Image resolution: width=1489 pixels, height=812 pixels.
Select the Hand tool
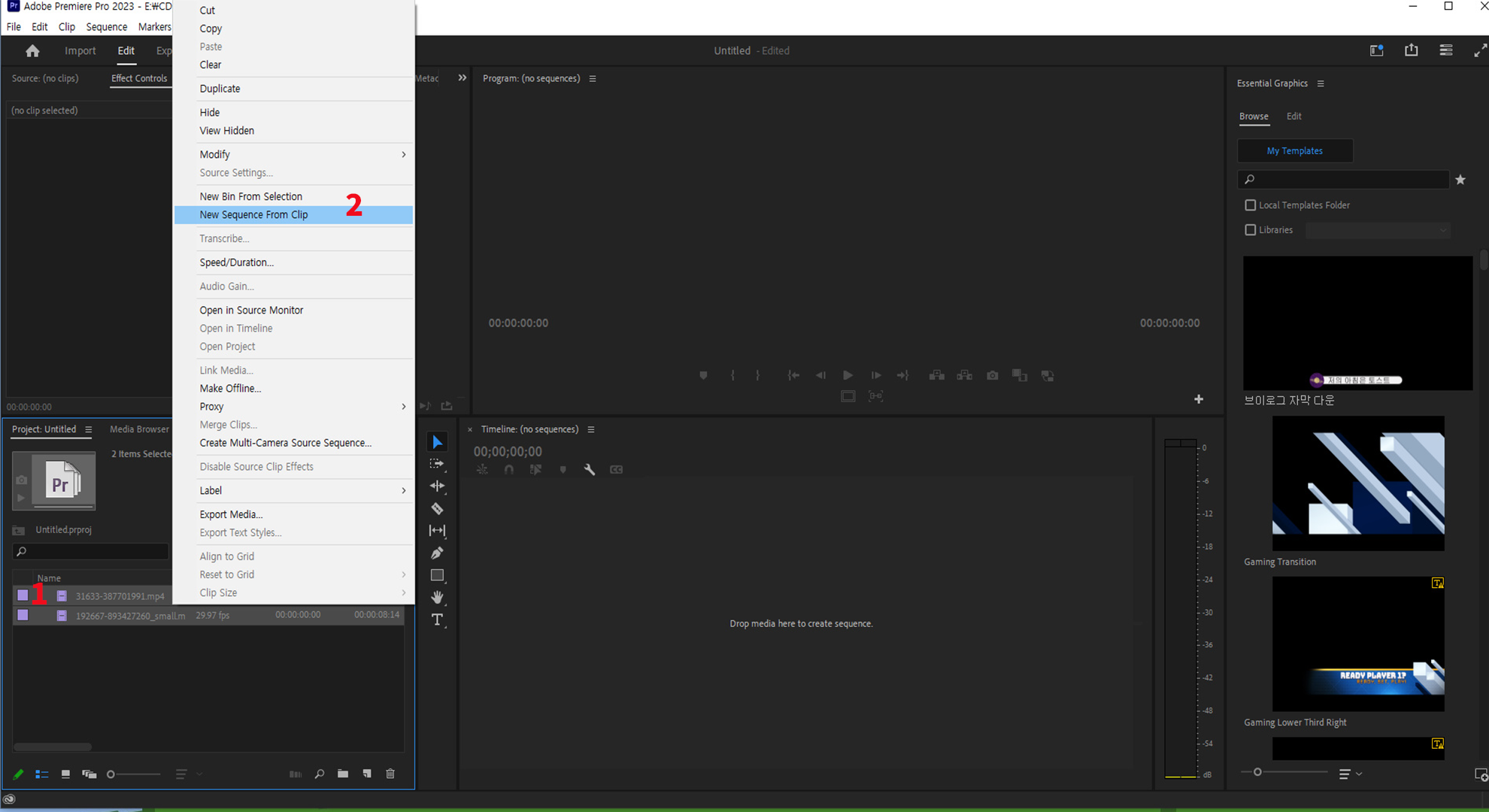[437, 597]
